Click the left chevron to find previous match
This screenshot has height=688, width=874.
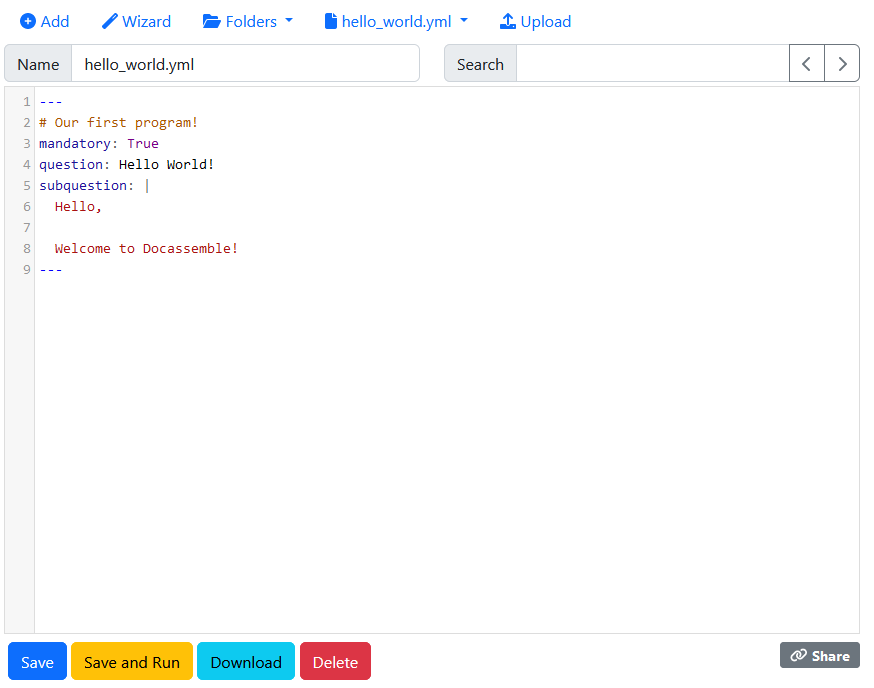(807, 63)
